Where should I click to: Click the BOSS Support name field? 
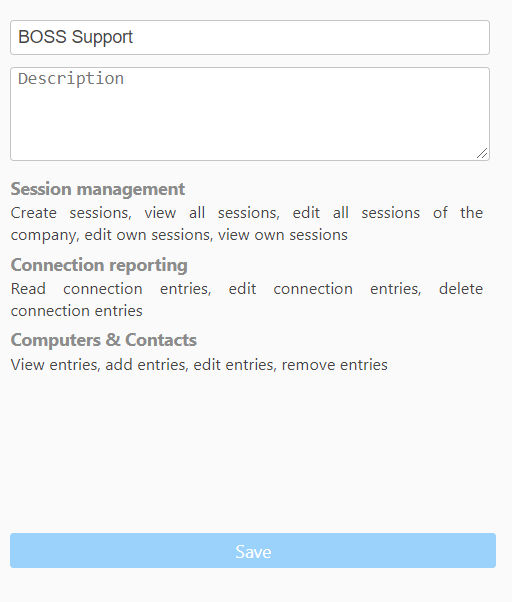250,37
